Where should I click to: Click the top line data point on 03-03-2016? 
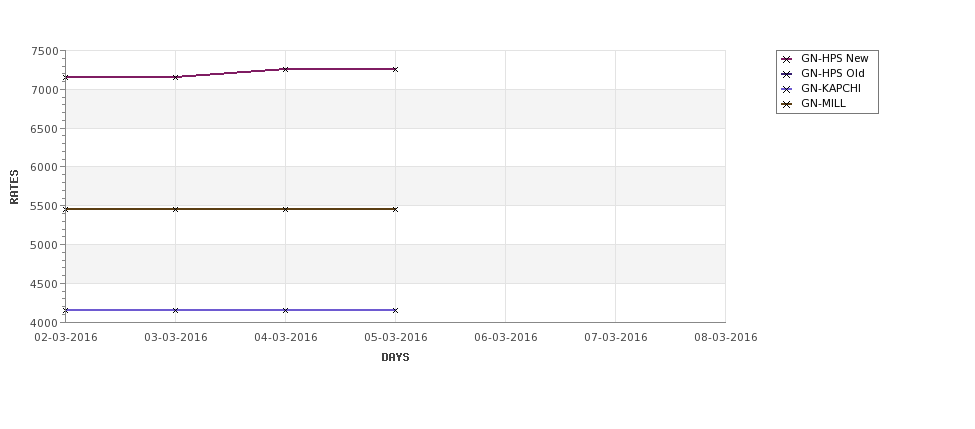click(x=175, y=77)
